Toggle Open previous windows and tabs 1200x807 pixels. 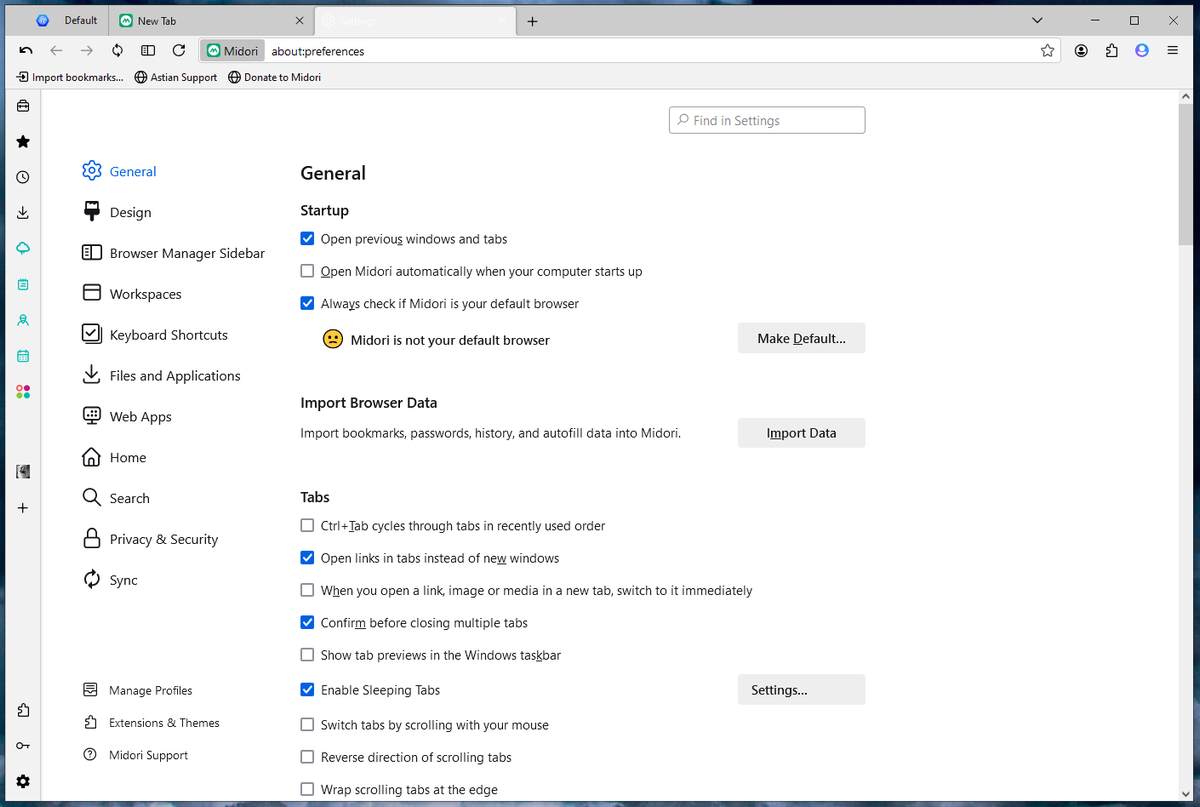(x=307, y=239)
